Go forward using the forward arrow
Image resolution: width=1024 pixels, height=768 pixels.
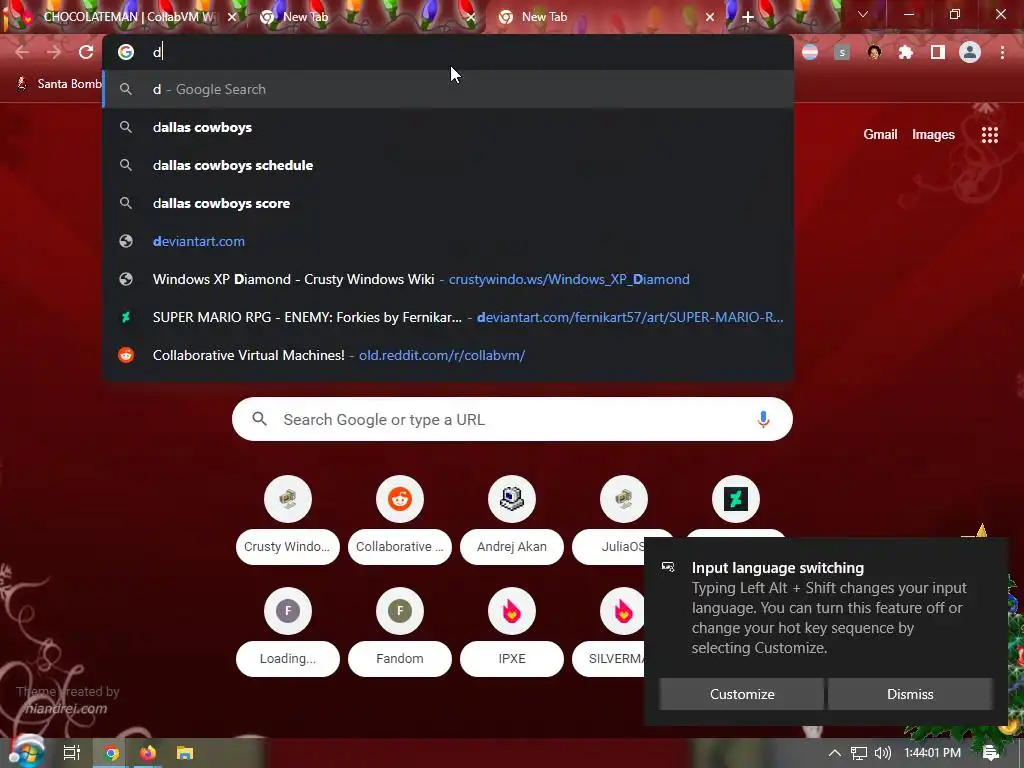click(x=54, y=52)
